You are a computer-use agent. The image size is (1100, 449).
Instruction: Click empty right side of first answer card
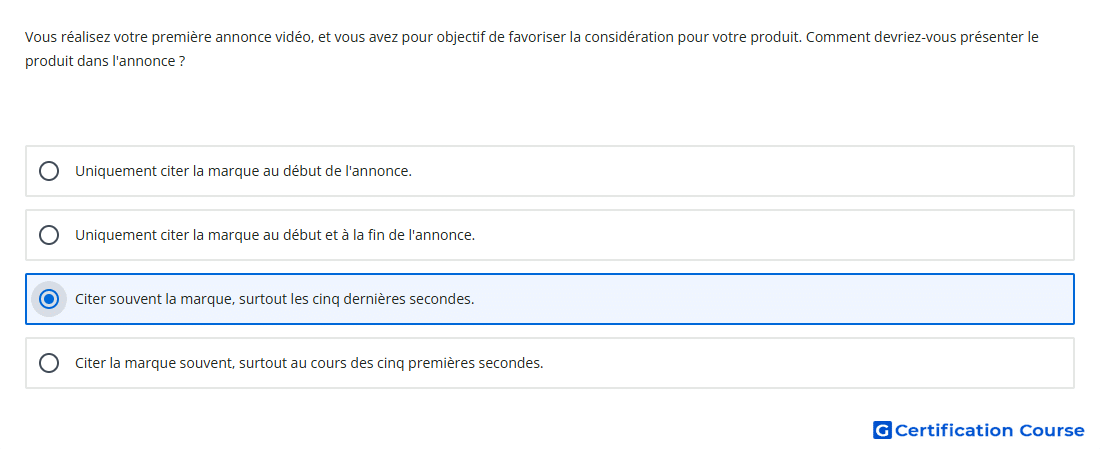[x=772, y=171]
